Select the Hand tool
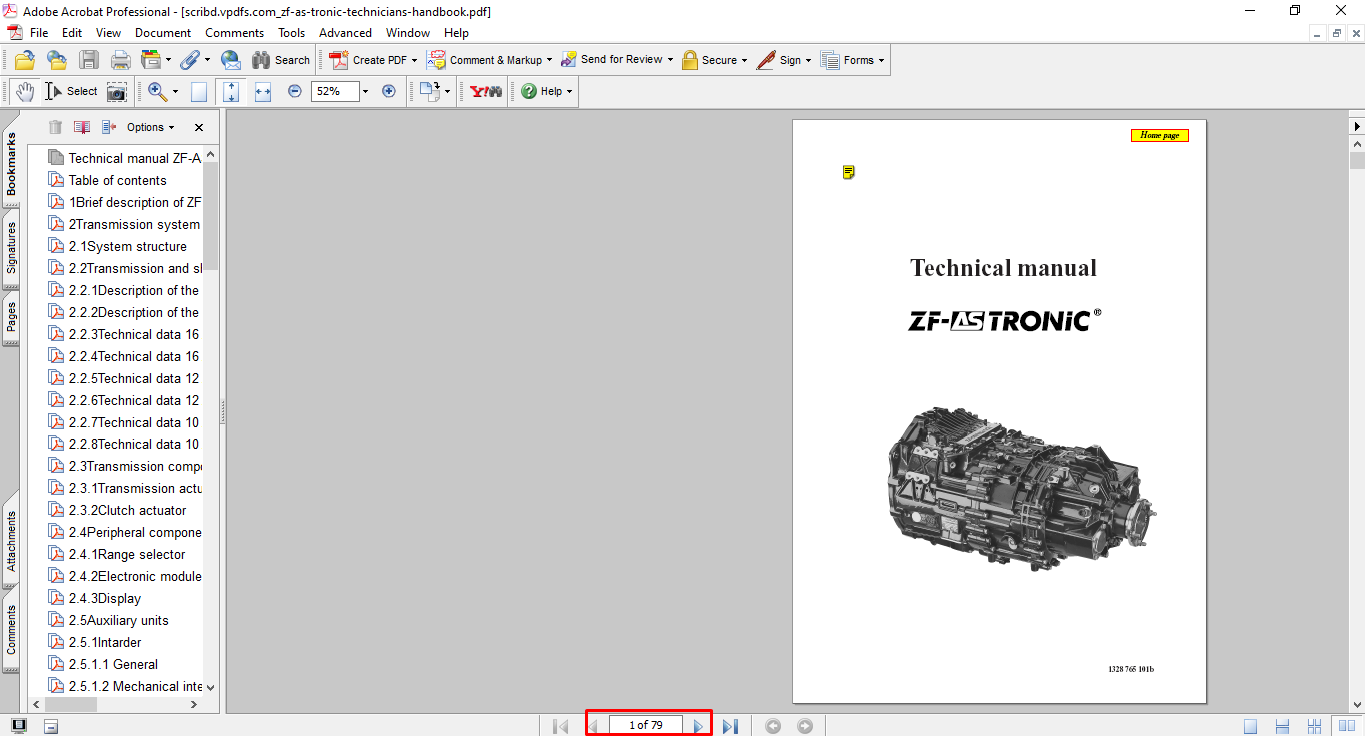The height and width of the screenshot is (736, 1365). point(24,91)
